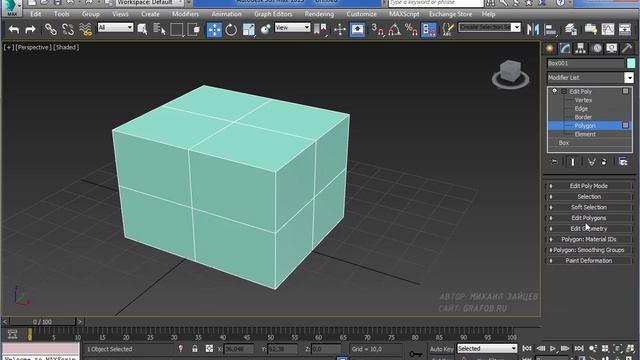640x360 pixels.
Task: Toggle Keyboard Shortcut Override icon
Action: (357, 29)
